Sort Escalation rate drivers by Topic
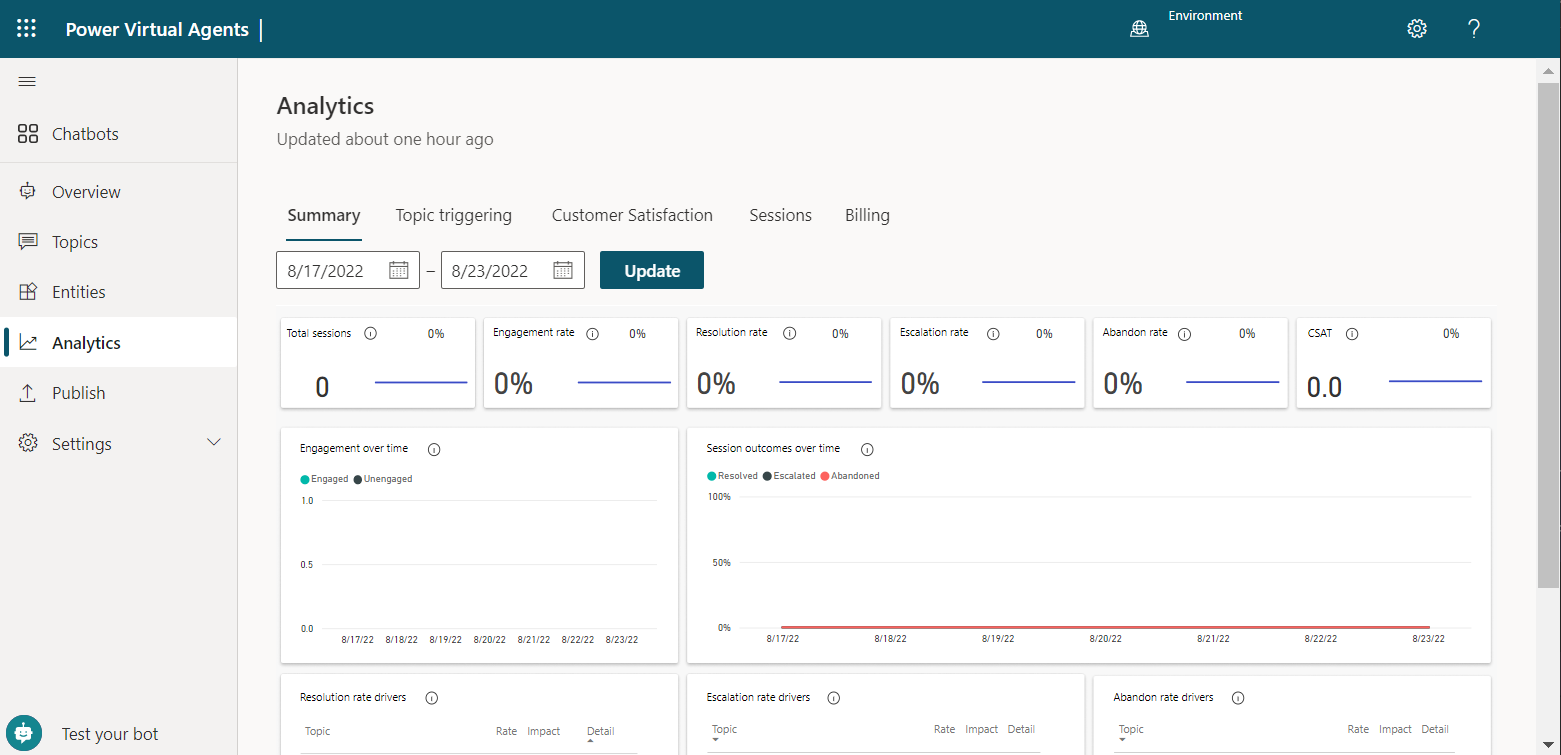The height and width of the screenshot is (755, 1561). [x=724, y=729]
